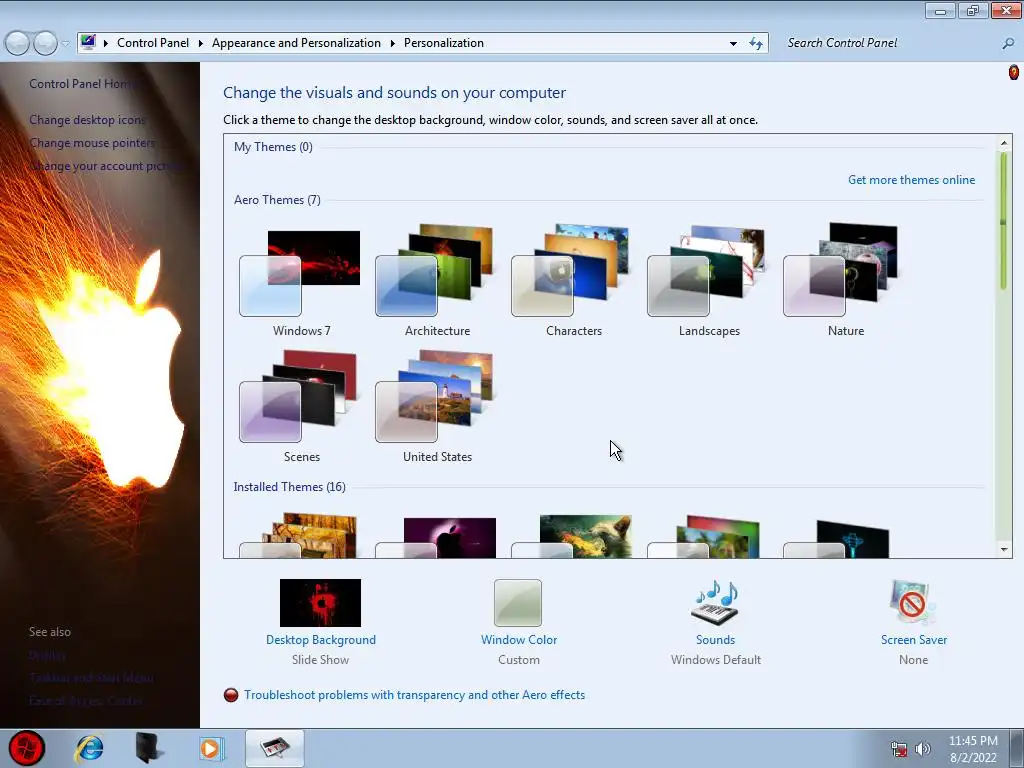The image size is (1024, 768).
Task: Open Control Panel Home
Action: [82, 84]
